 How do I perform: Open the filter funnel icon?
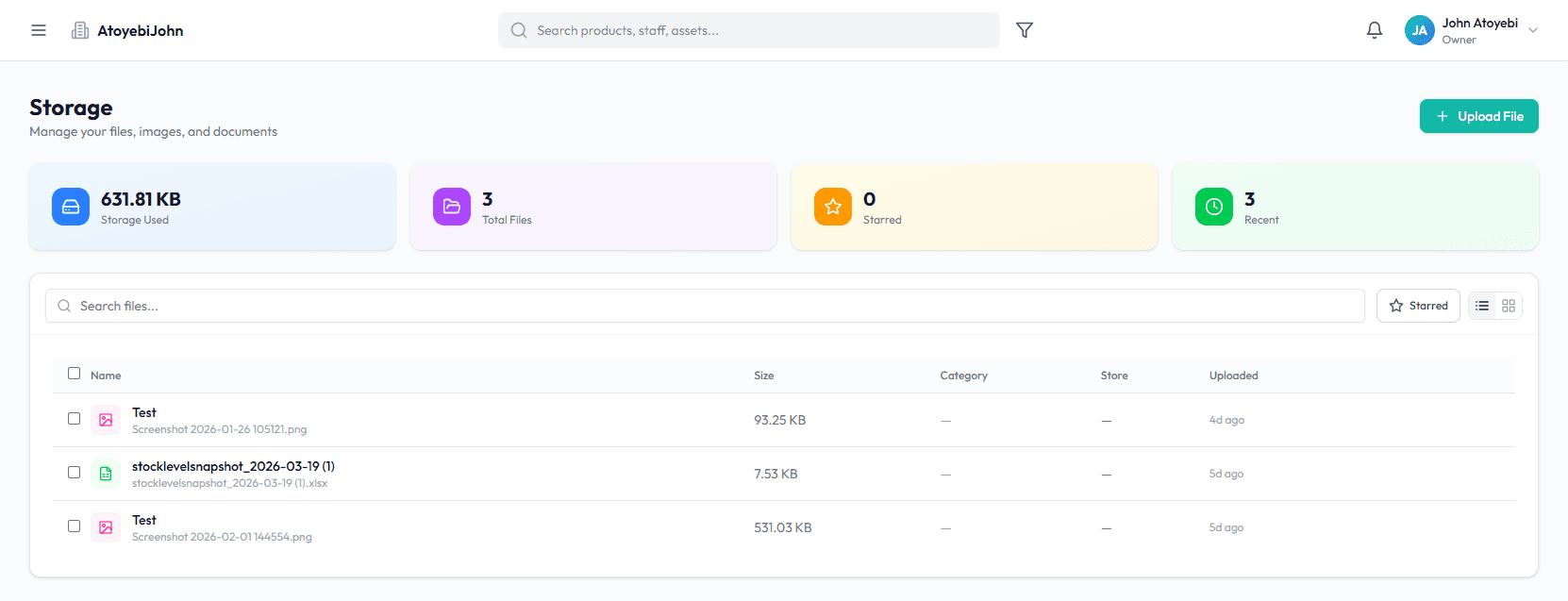pyautogui.click(x=1025, y=30)
